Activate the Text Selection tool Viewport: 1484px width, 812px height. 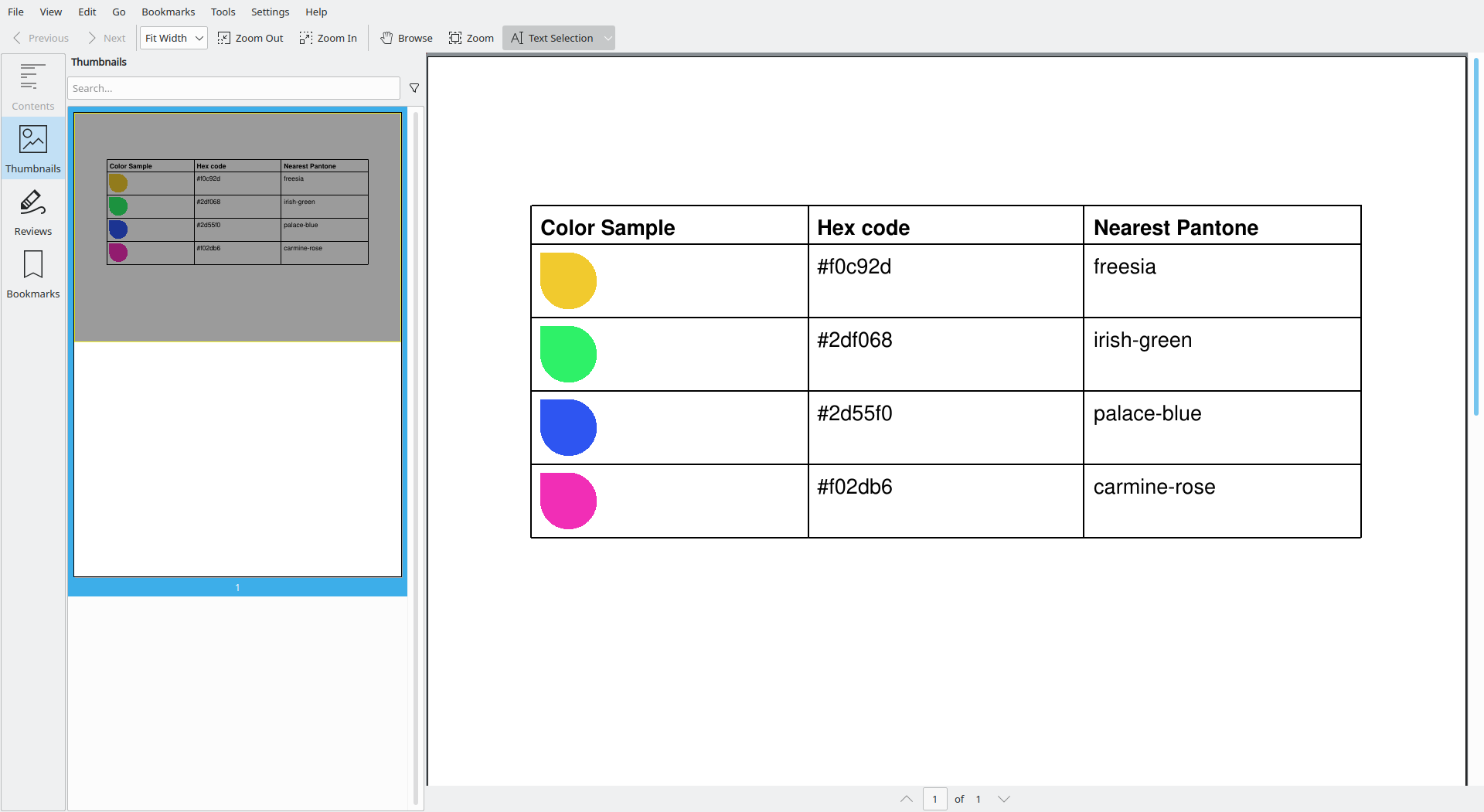tap(552, 38)
